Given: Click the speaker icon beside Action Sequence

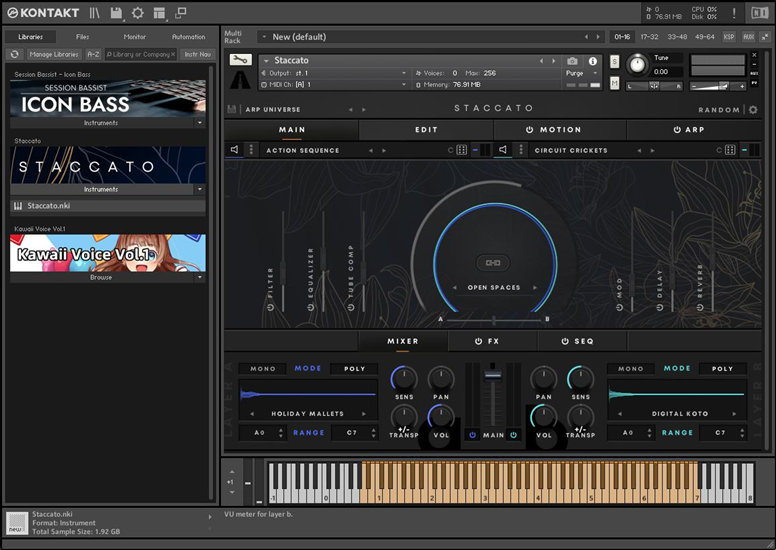Looking at the screenshot, I should pyautogui.click(x=235, y=150).
